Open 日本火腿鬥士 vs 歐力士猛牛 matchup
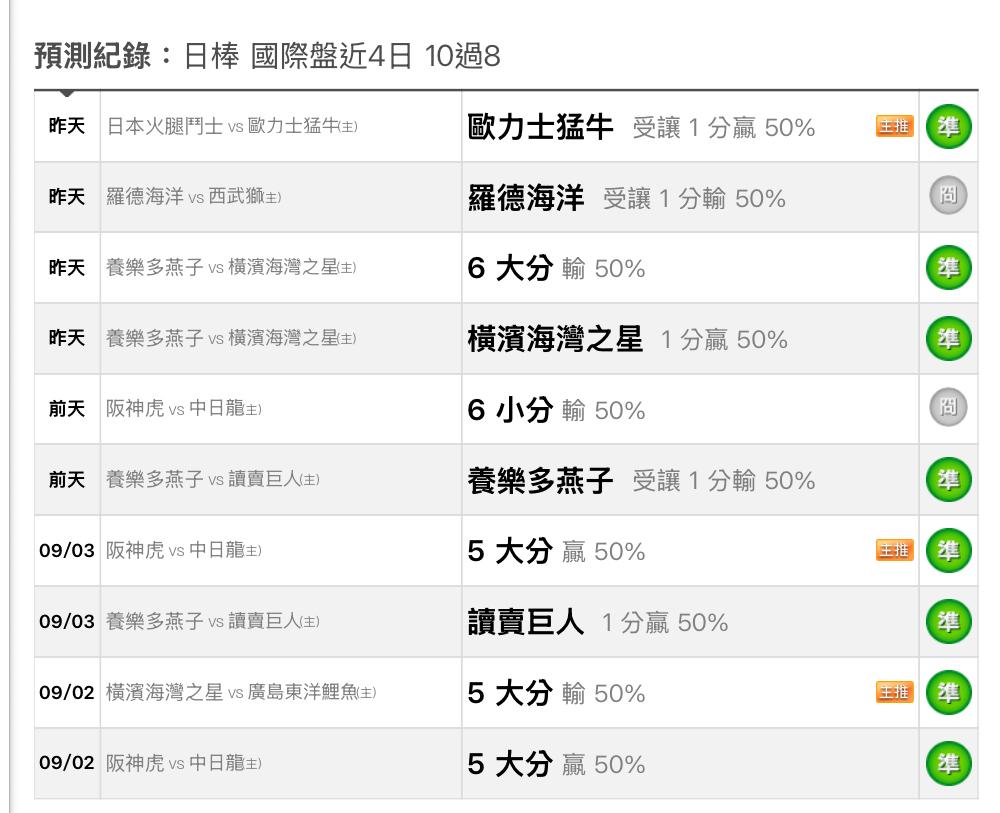The image size is (1000, 813). [232, 126]
